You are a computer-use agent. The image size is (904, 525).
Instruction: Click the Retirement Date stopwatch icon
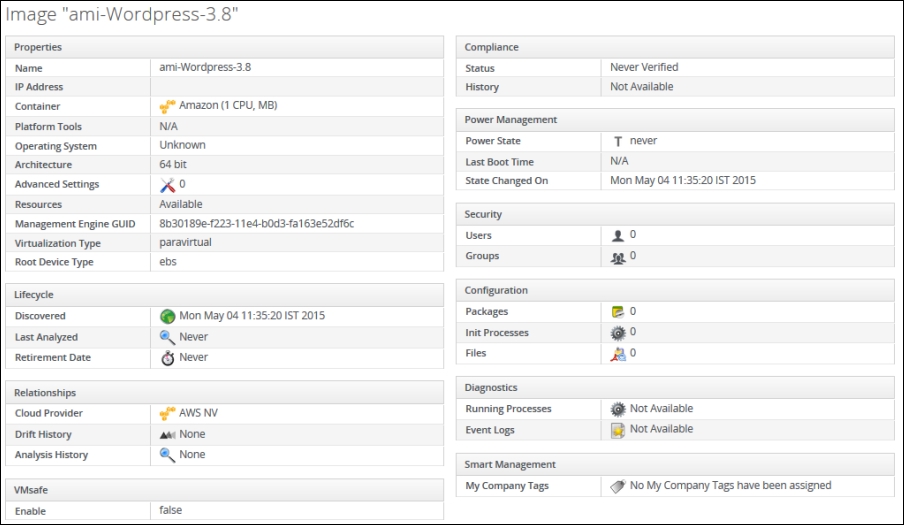click(x=167, y=358)
